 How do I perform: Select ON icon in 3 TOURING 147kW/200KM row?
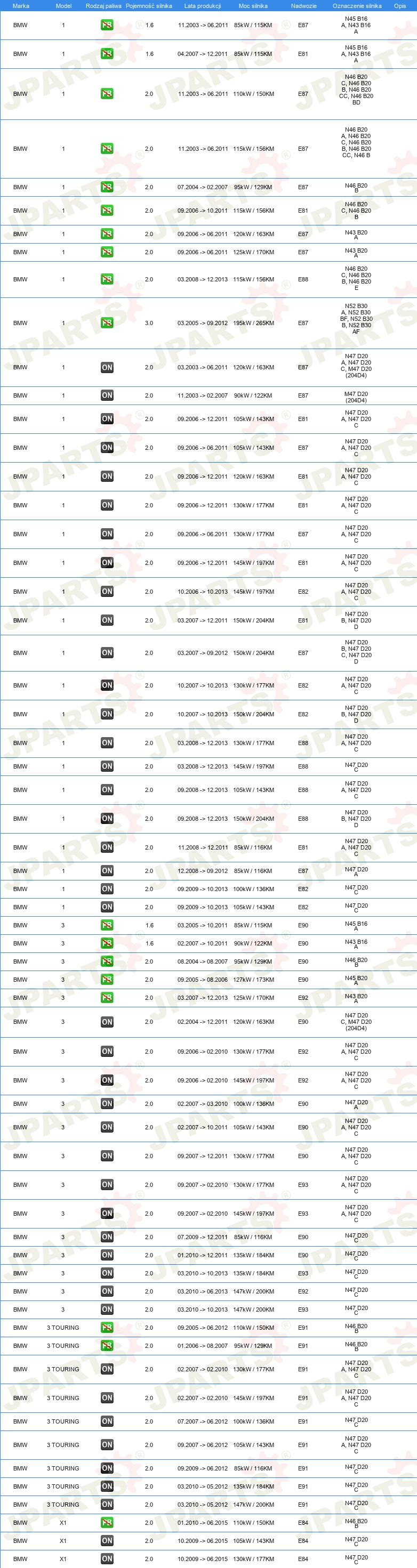point(107,1505)
